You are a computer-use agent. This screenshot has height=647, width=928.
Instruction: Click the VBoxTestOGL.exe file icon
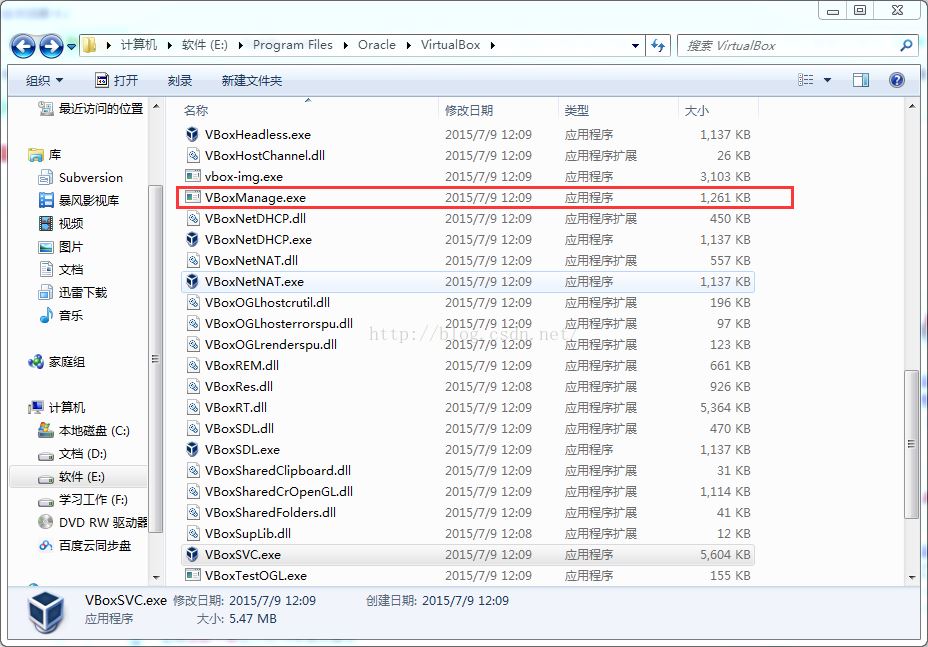pyautogui.click(x=192, y=575)
